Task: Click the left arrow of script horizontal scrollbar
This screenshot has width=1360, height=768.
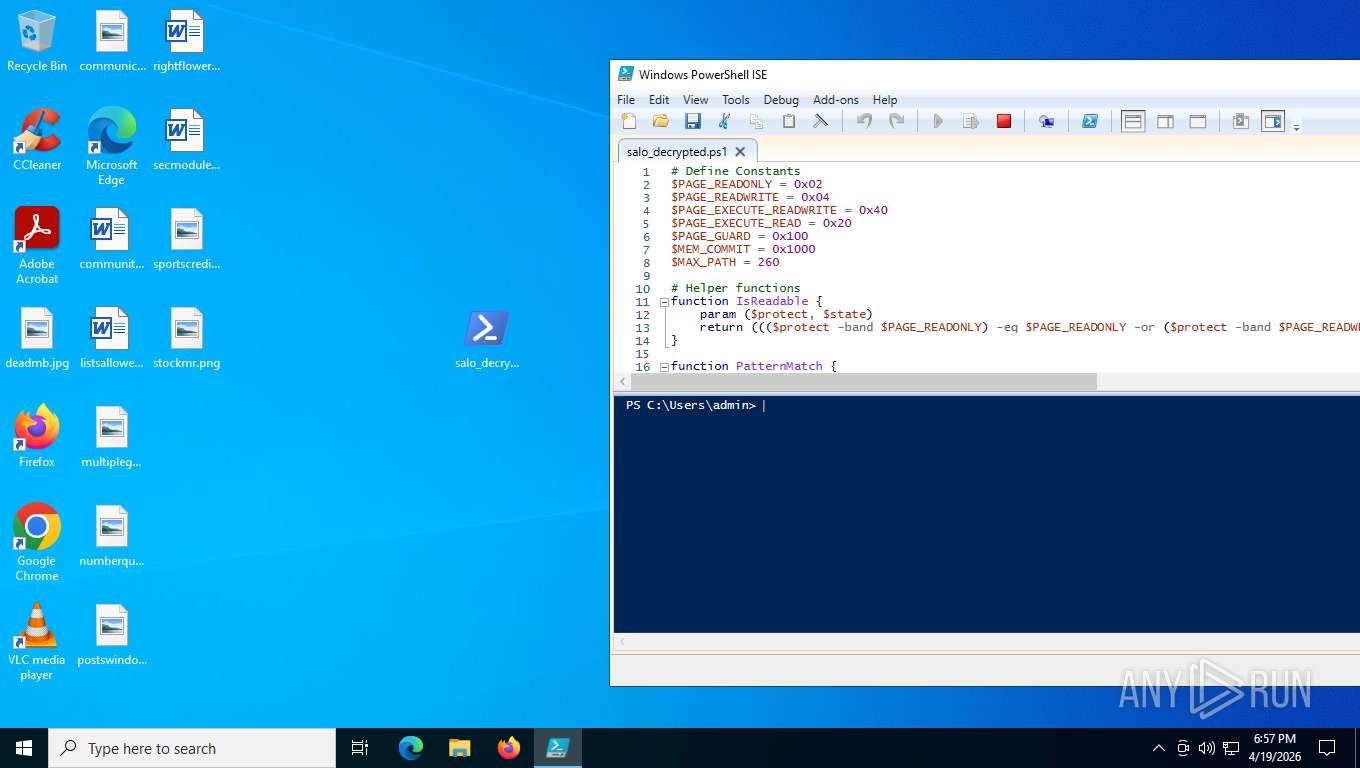Action: 622,382
